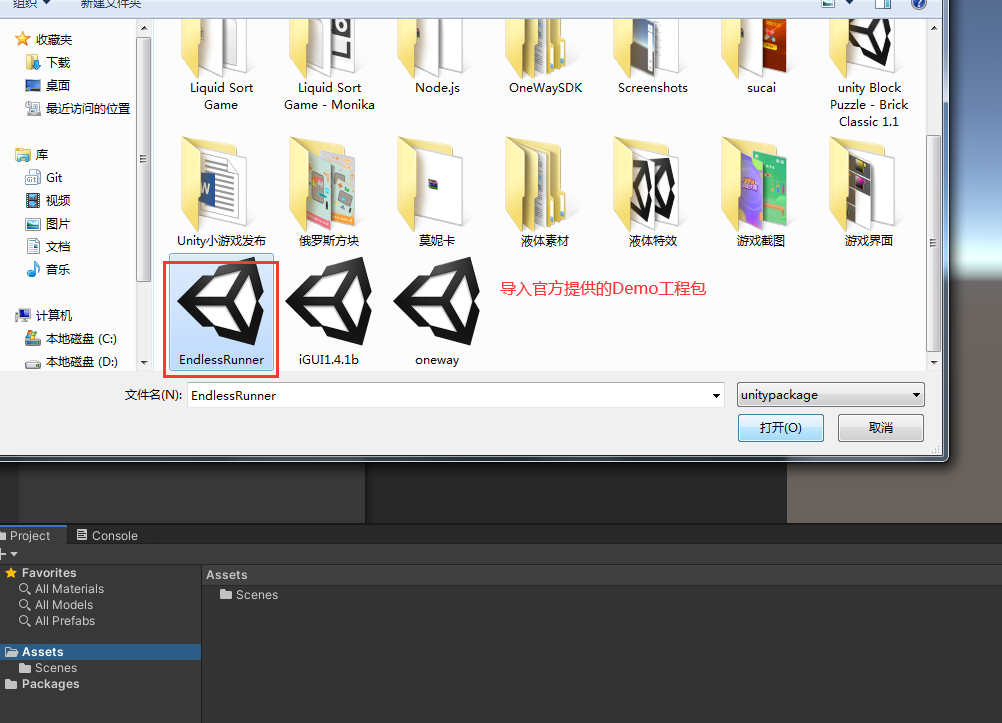Select the EndlessRunner unity package file
This screenshot has height=723, width=1002.
221,313
